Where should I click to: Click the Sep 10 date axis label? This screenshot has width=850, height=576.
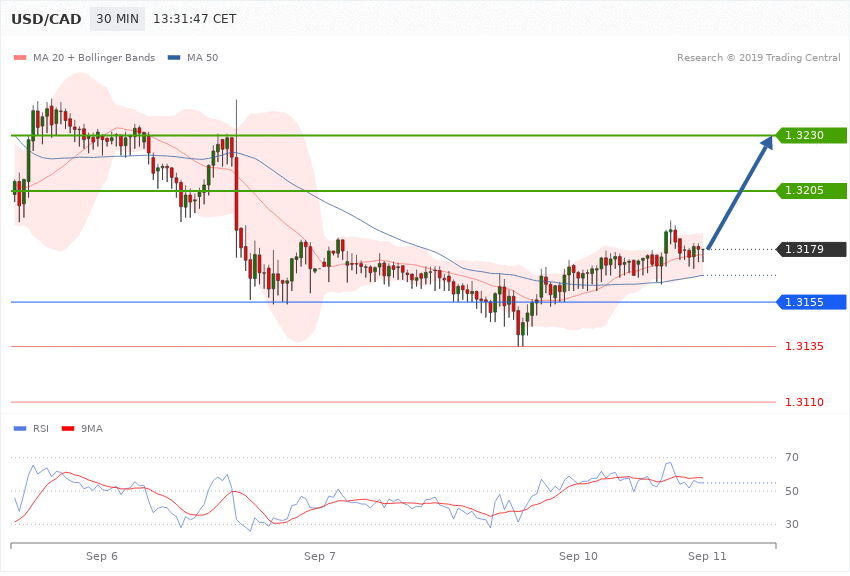578,556
